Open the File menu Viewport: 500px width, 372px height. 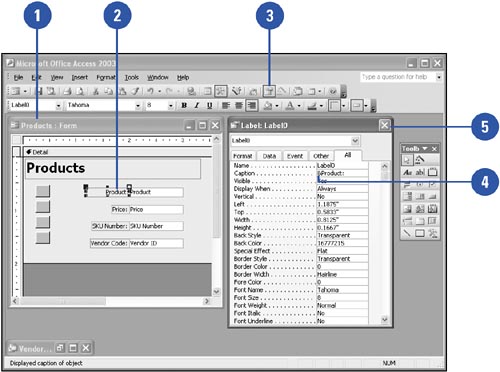tap(18, 78)
